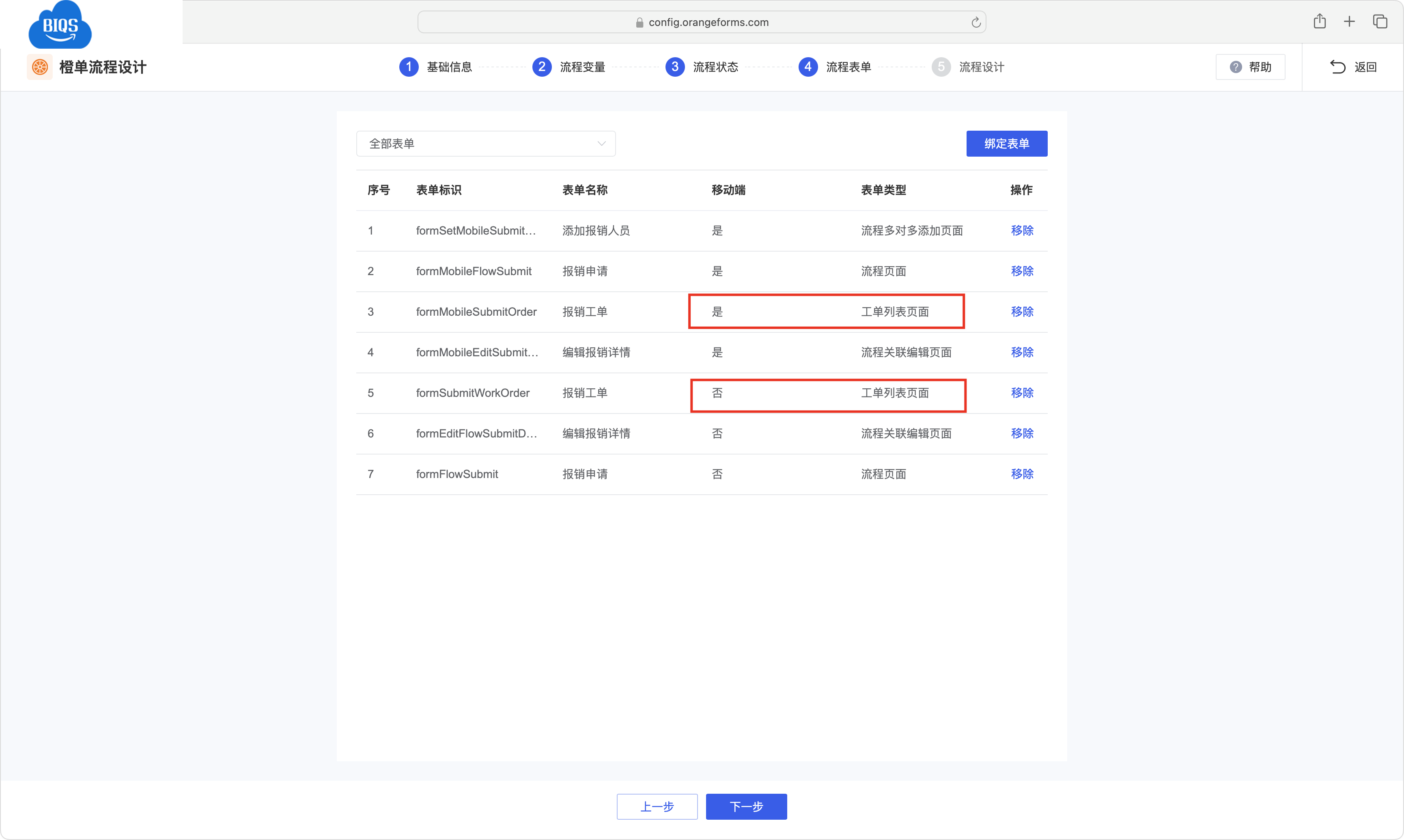Go to 流程表单 step
1404x840 pixels.
[x=848, y=67]
